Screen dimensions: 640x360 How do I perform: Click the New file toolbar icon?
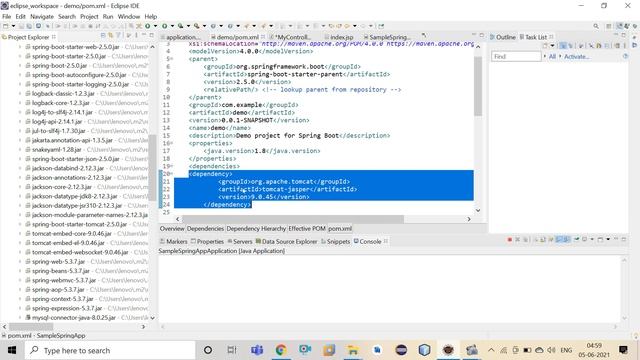tap(6, 26)
